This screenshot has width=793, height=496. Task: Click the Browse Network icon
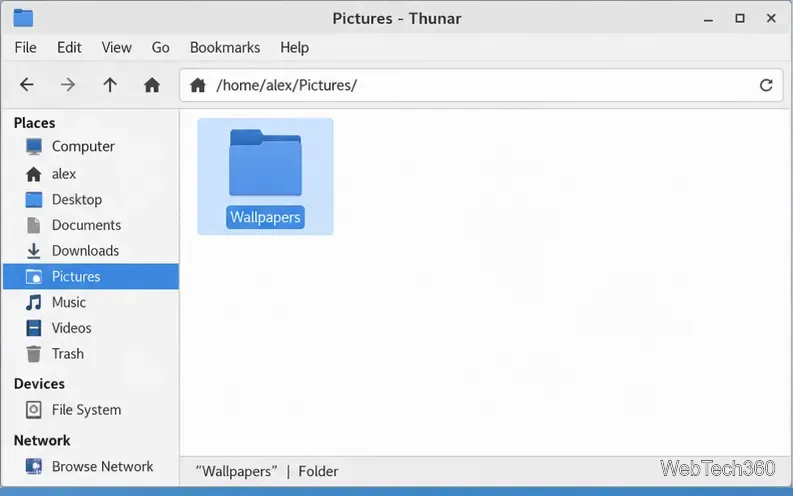coord(34,466)
